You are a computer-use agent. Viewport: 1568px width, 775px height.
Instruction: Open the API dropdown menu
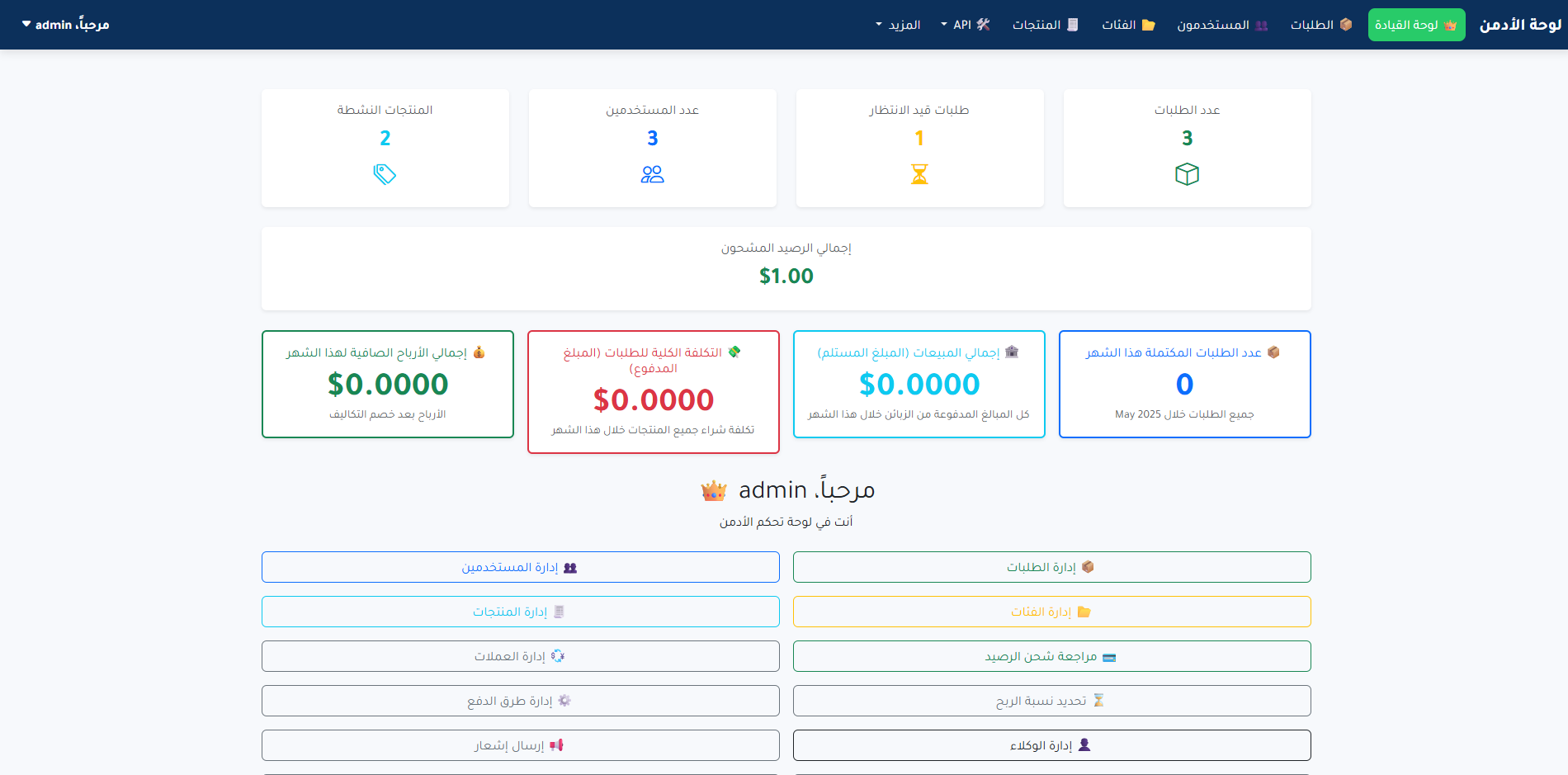coord(964,25)
